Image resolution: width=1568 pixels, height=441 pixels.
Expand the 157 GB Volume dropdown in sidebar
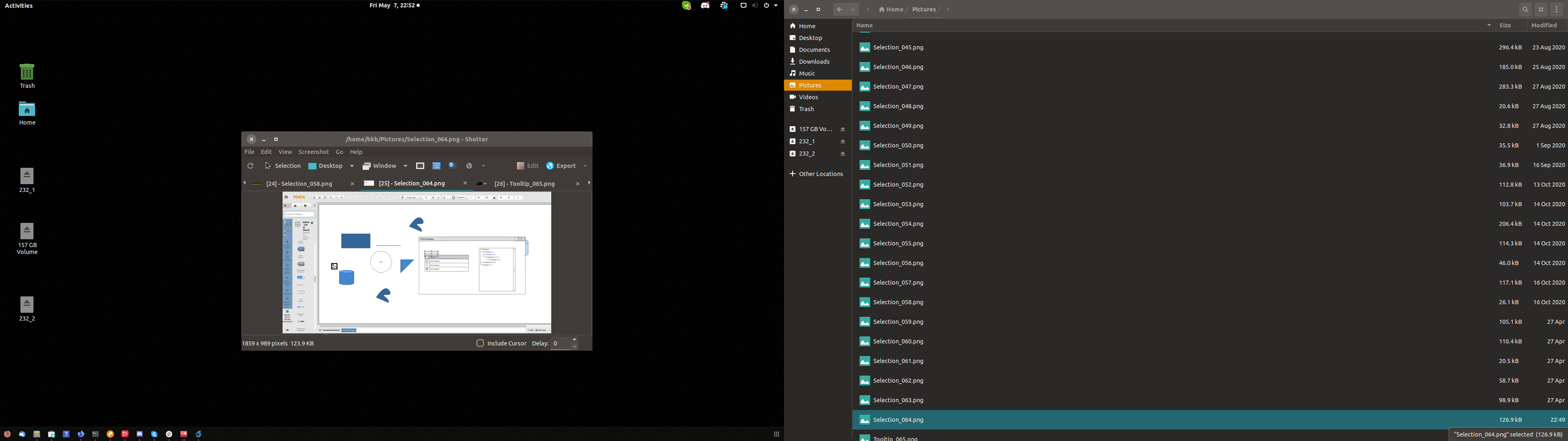pyautogui.click(x=843, y=129)
